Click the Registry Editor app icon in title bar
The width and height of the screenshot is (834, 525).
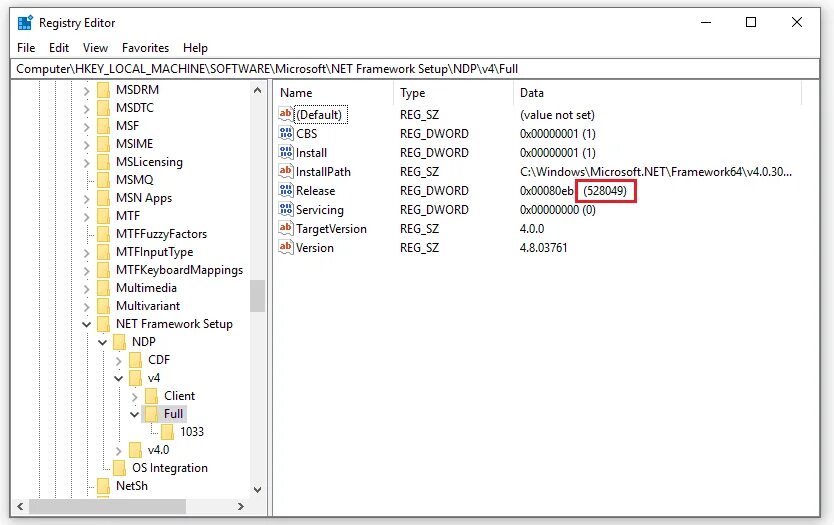coord(25,23)
